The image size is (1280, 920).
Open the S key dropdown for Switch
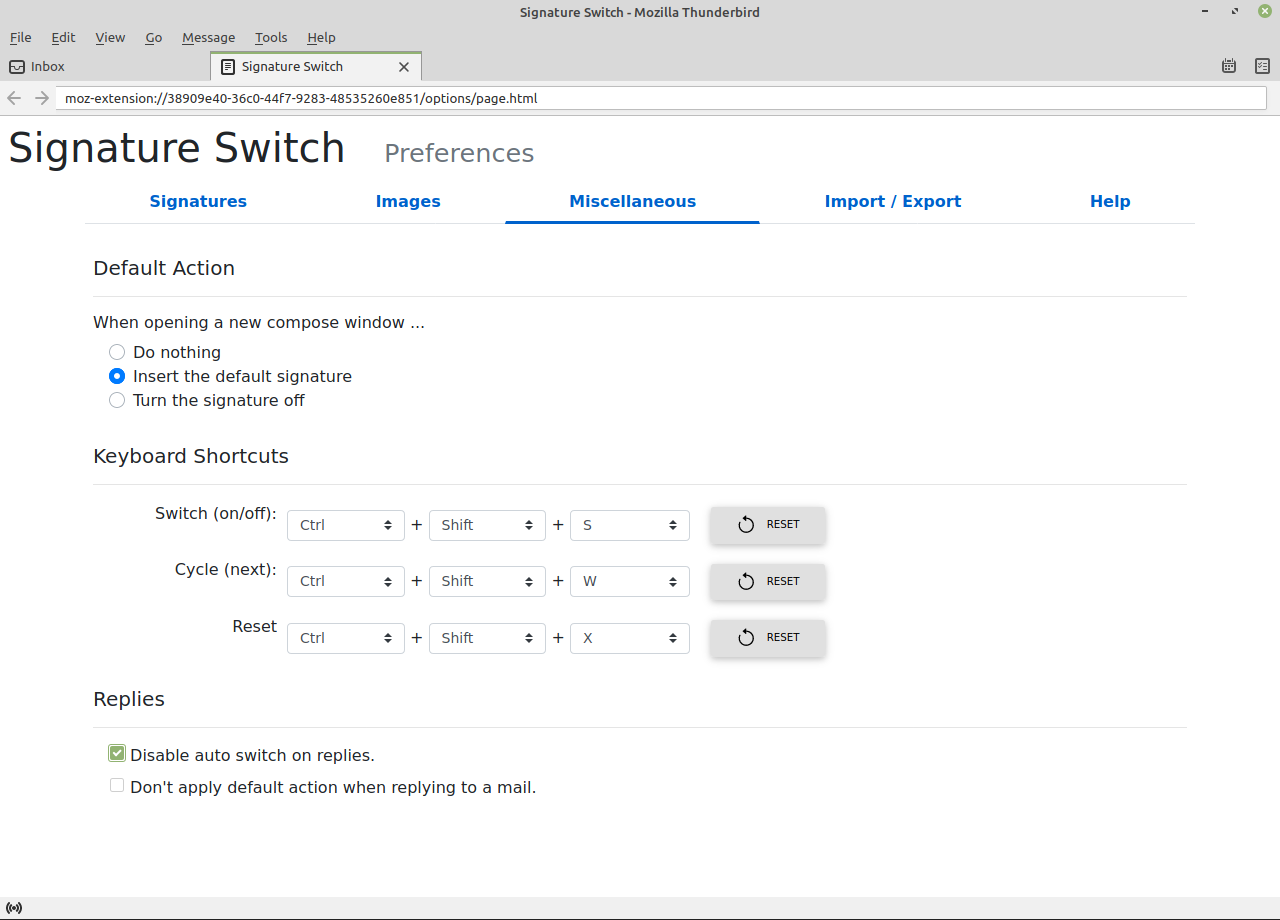tap(630, 525)
